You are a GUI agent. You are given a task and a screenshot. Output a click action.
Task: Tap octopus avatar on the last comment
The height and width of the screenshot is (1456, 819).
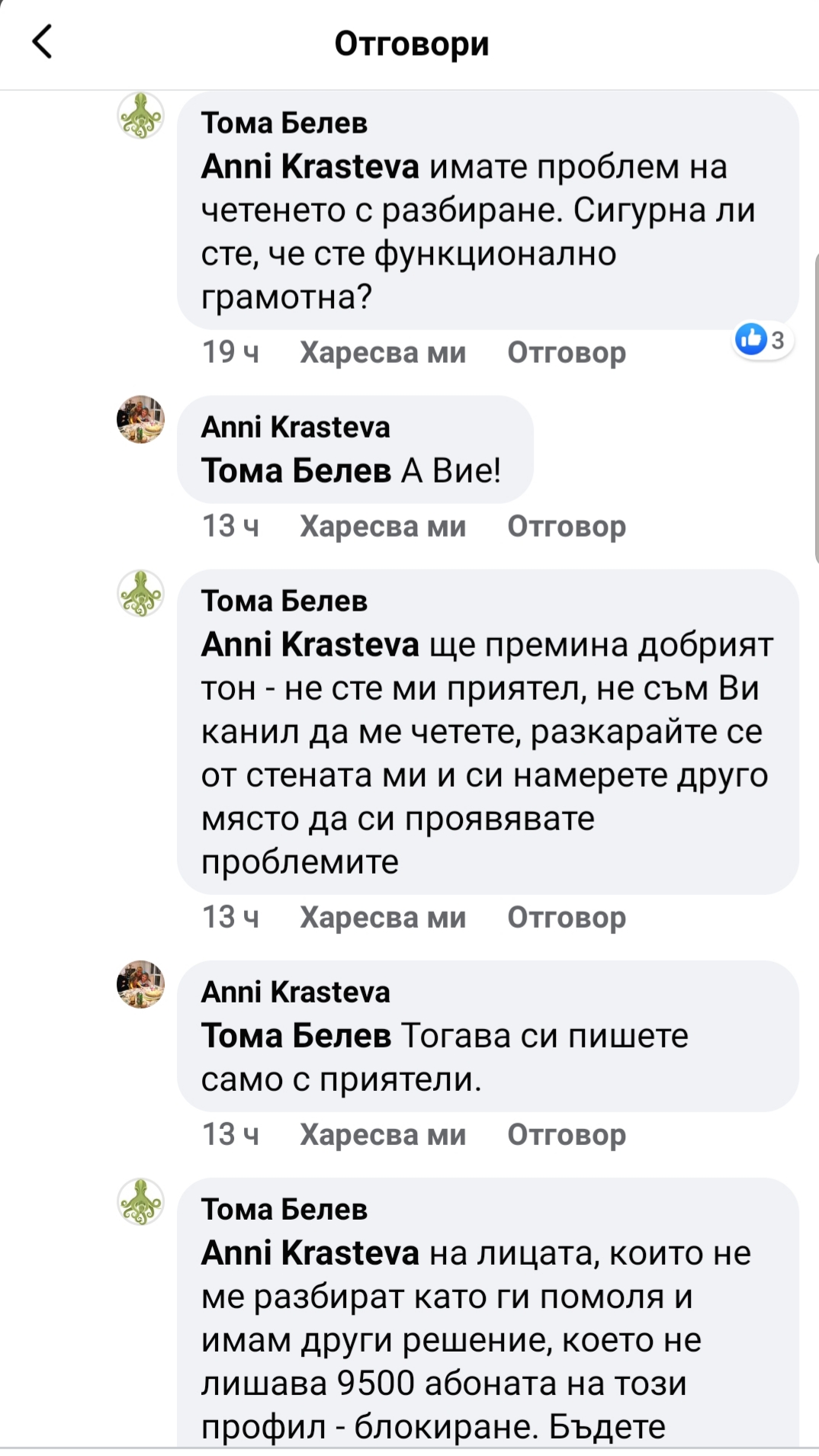[x=141, y=1202]
